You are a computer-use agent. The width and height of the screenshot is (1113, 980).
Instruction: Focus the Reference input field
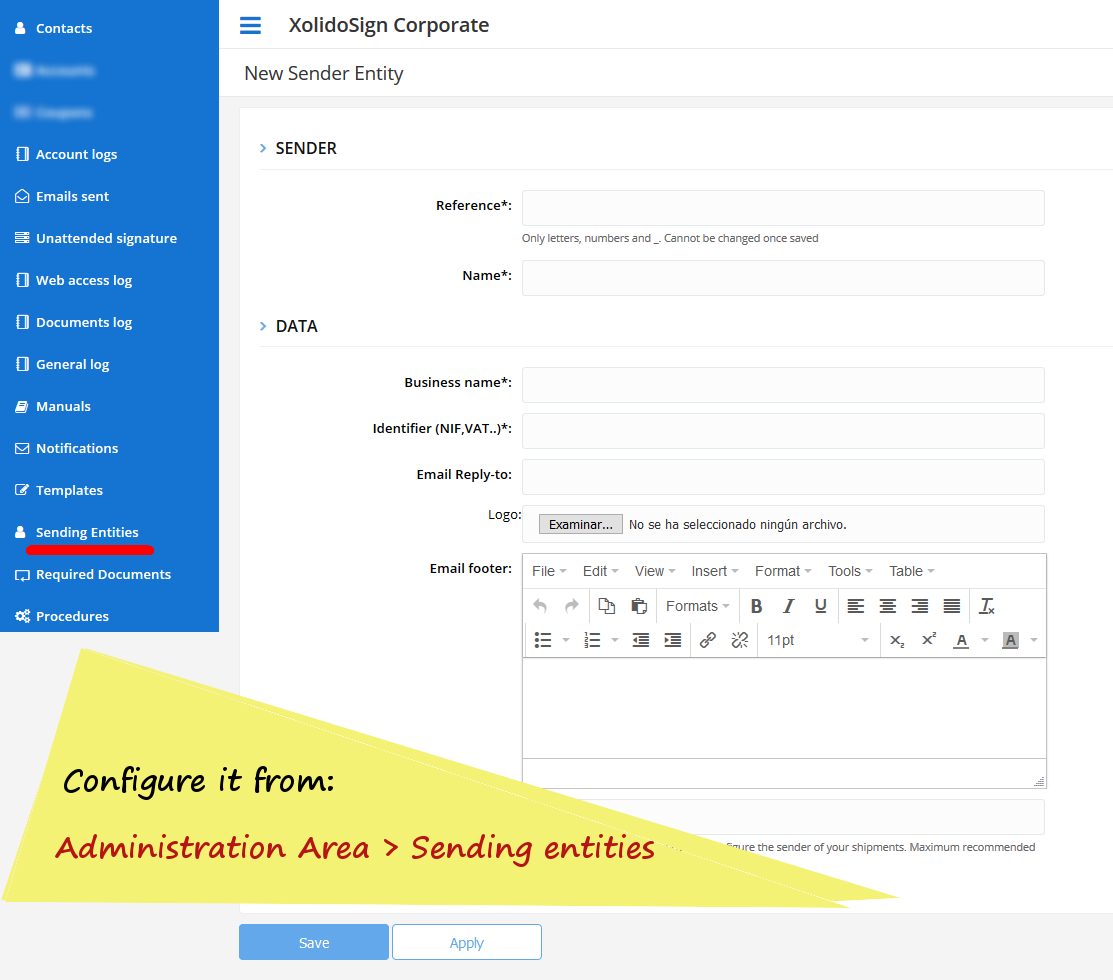[783, 208]
